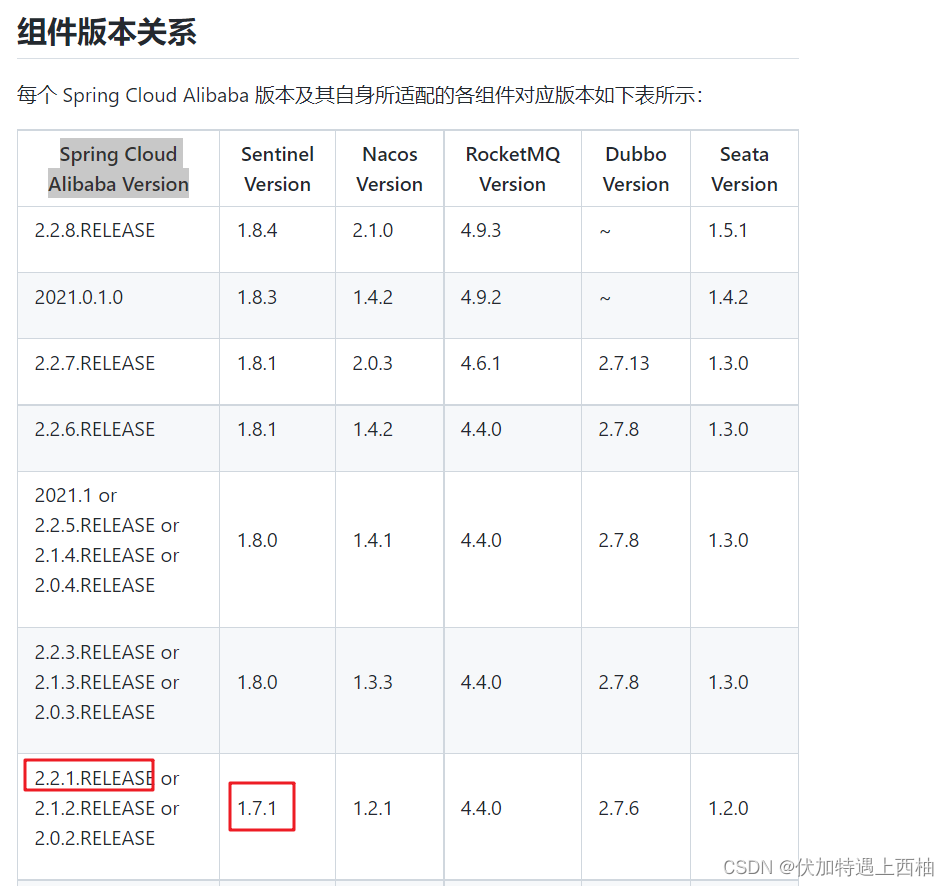Click RocketMQ 4.4.0 in the 2.2.5.RELEASE row
This screenshot has height=886, width=949.
[x=481, y=540]
